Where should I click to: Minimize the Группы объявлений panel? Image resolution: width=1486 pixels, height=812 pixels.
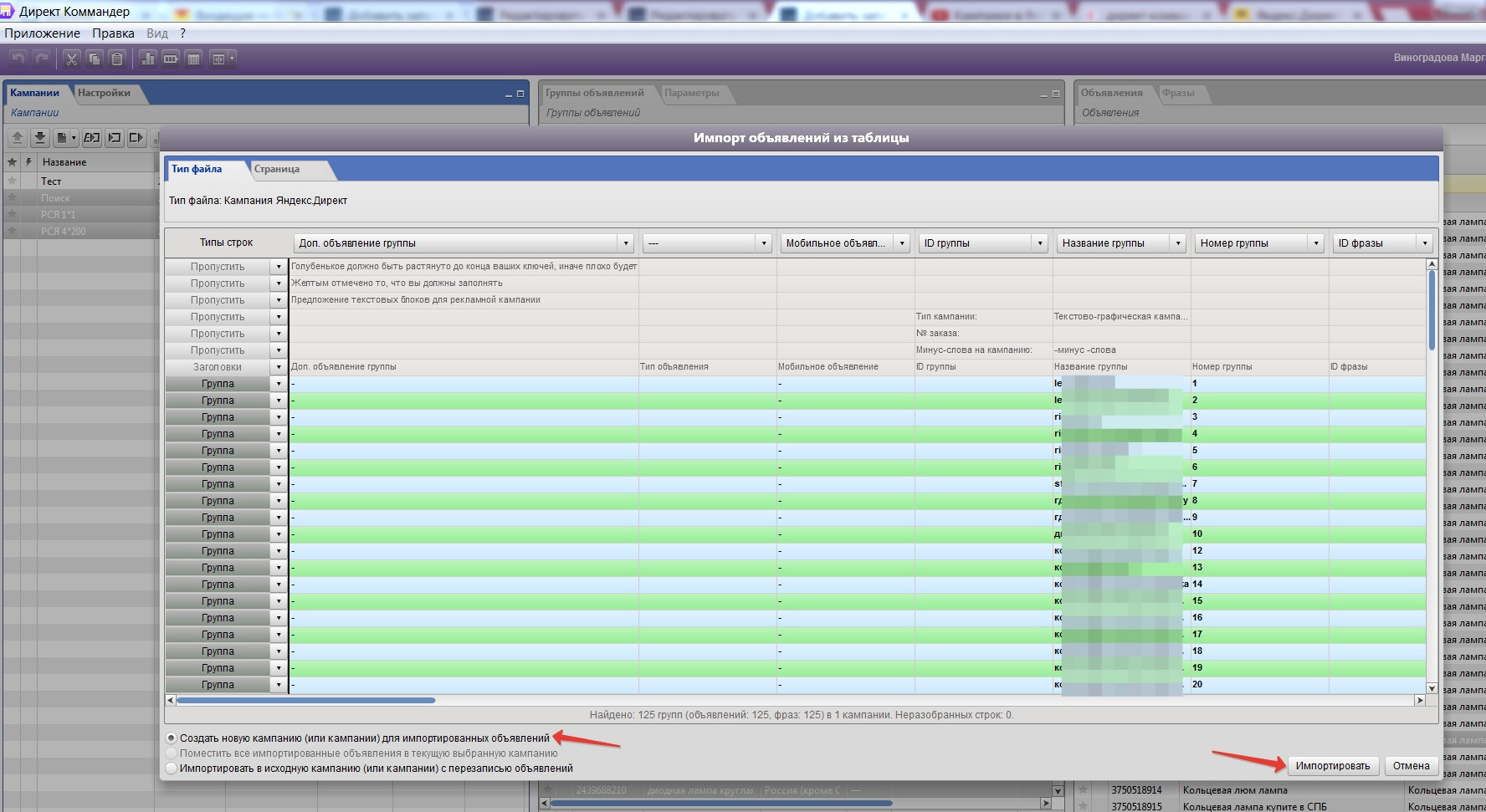click(1044, 94)
